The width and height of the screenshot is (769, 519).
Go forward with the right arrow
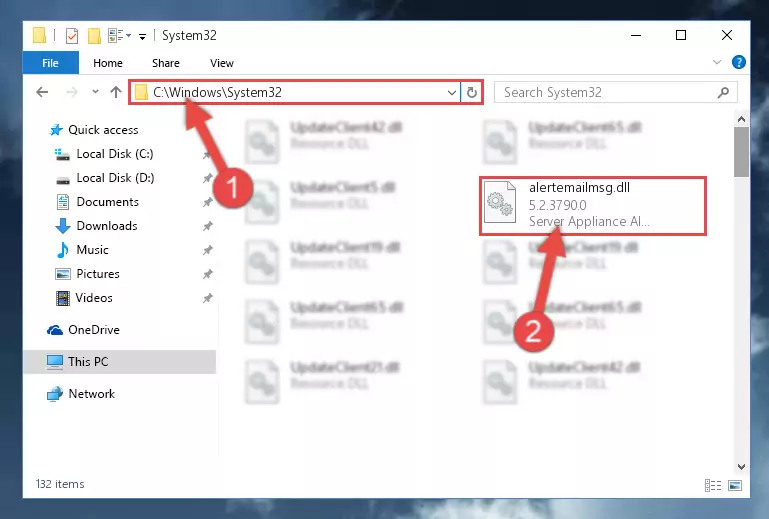click(72, 92)
